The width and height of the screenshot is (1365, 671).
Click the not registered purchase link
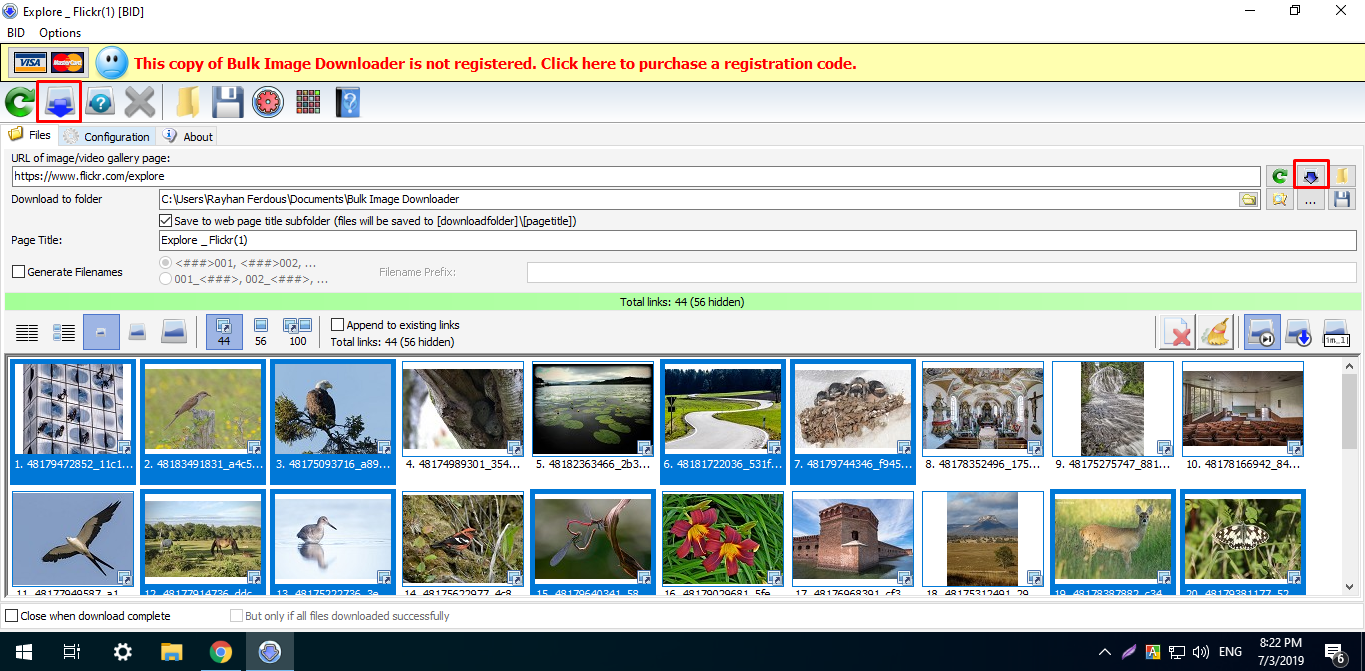click(x=495, y=64)
